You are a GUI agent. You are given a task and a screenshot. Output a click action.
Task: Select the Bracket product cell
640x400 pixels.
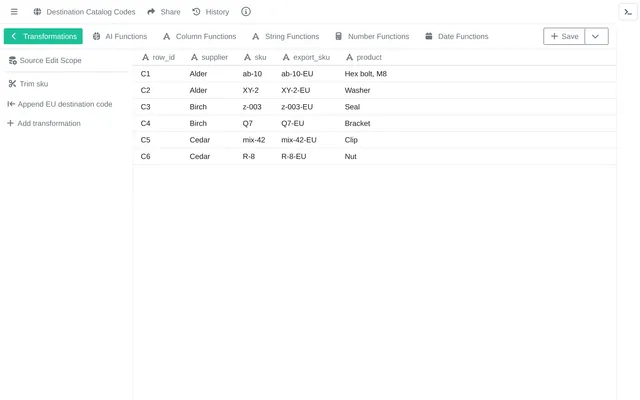point(357,123)
